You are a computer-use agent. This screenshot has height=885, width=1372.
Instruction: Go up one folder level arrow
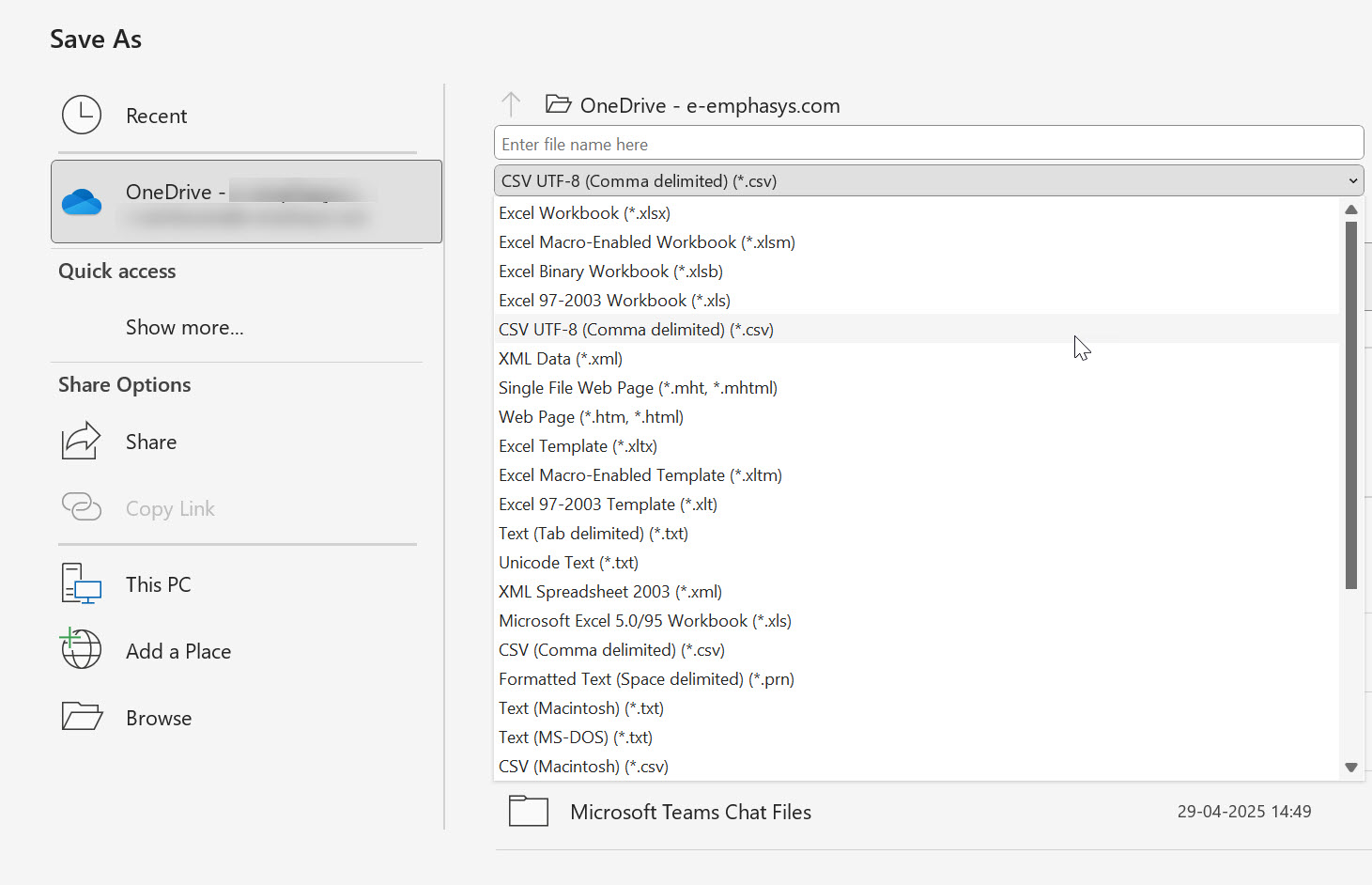tap(511, 104)
